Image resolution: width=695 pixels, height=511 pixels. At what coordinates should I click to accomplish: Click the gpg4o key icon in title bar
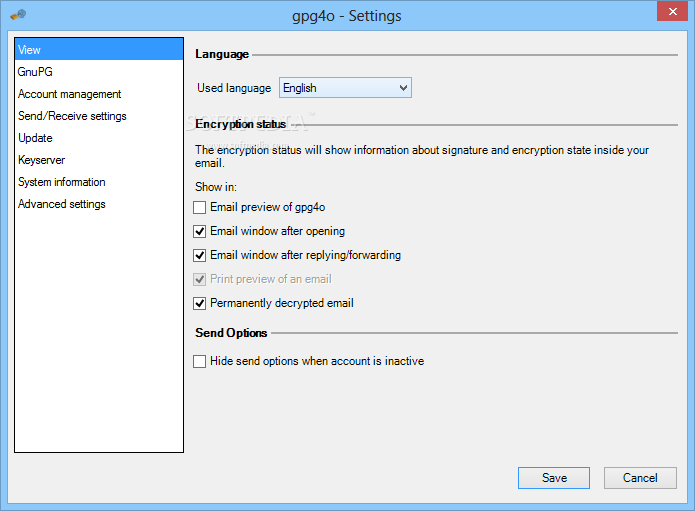[18, 15]
